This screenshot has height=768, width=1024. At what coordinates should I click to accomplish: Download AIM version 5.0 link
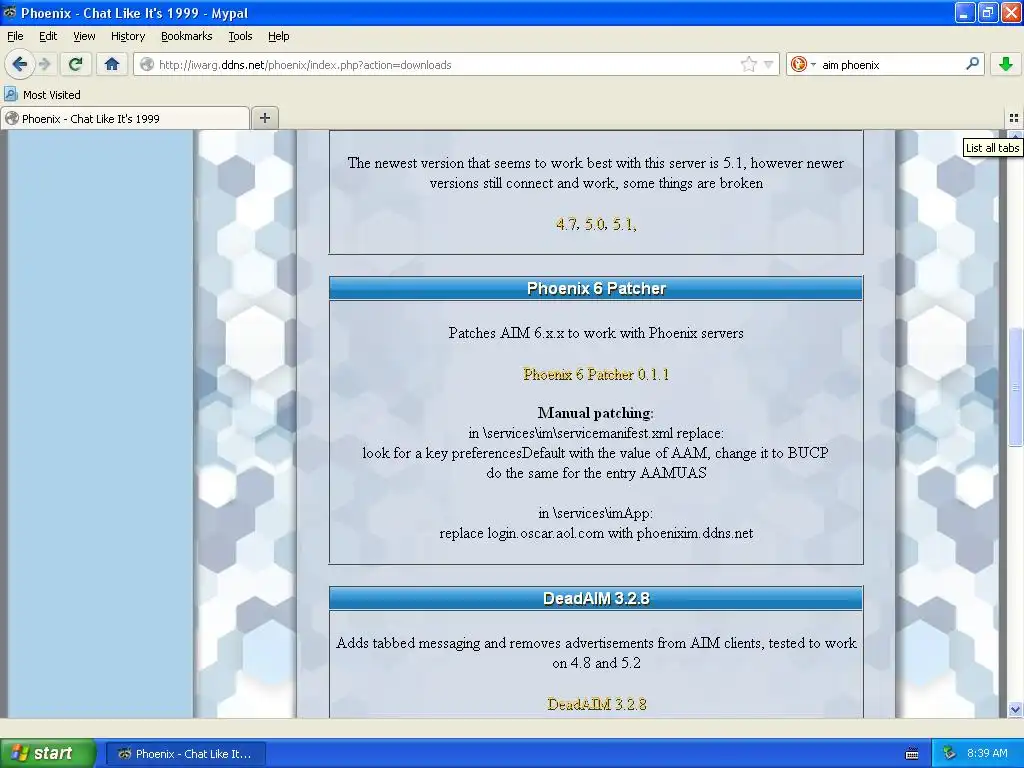tap(596, 224)
